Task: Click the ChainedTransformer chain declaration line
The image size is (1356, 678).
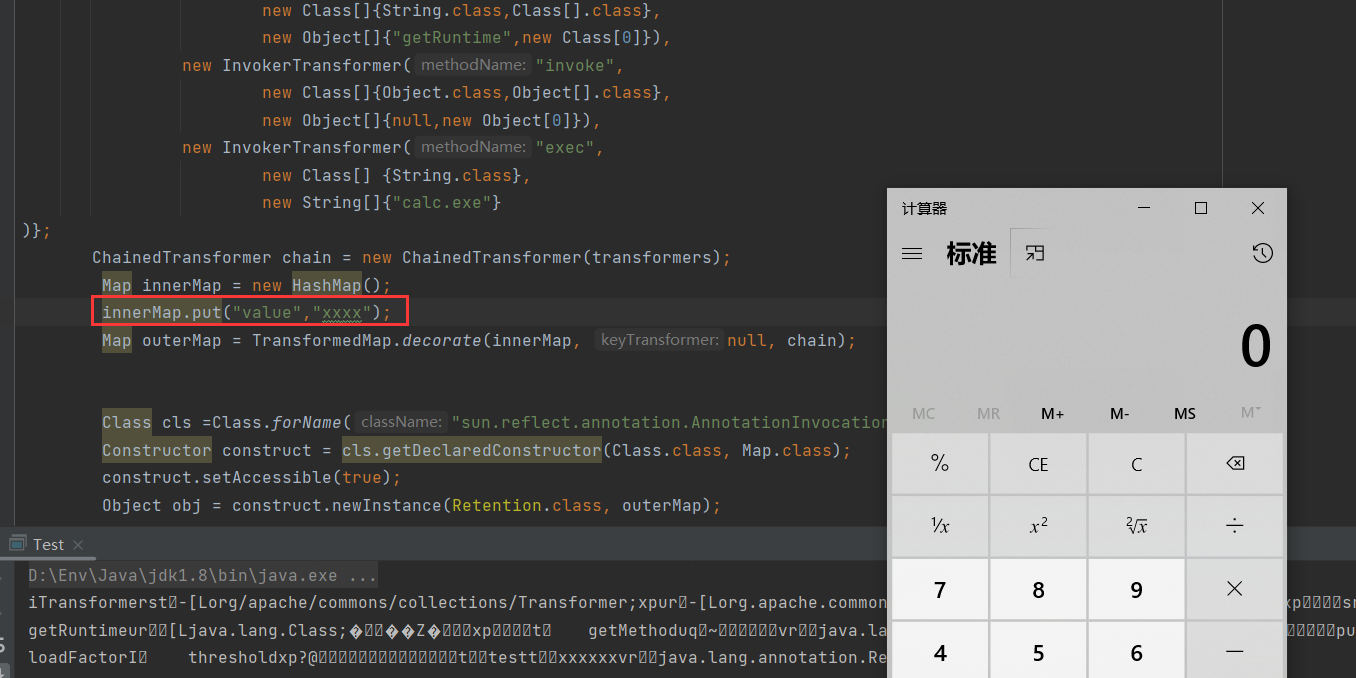Action: click(x=411, y=258)
